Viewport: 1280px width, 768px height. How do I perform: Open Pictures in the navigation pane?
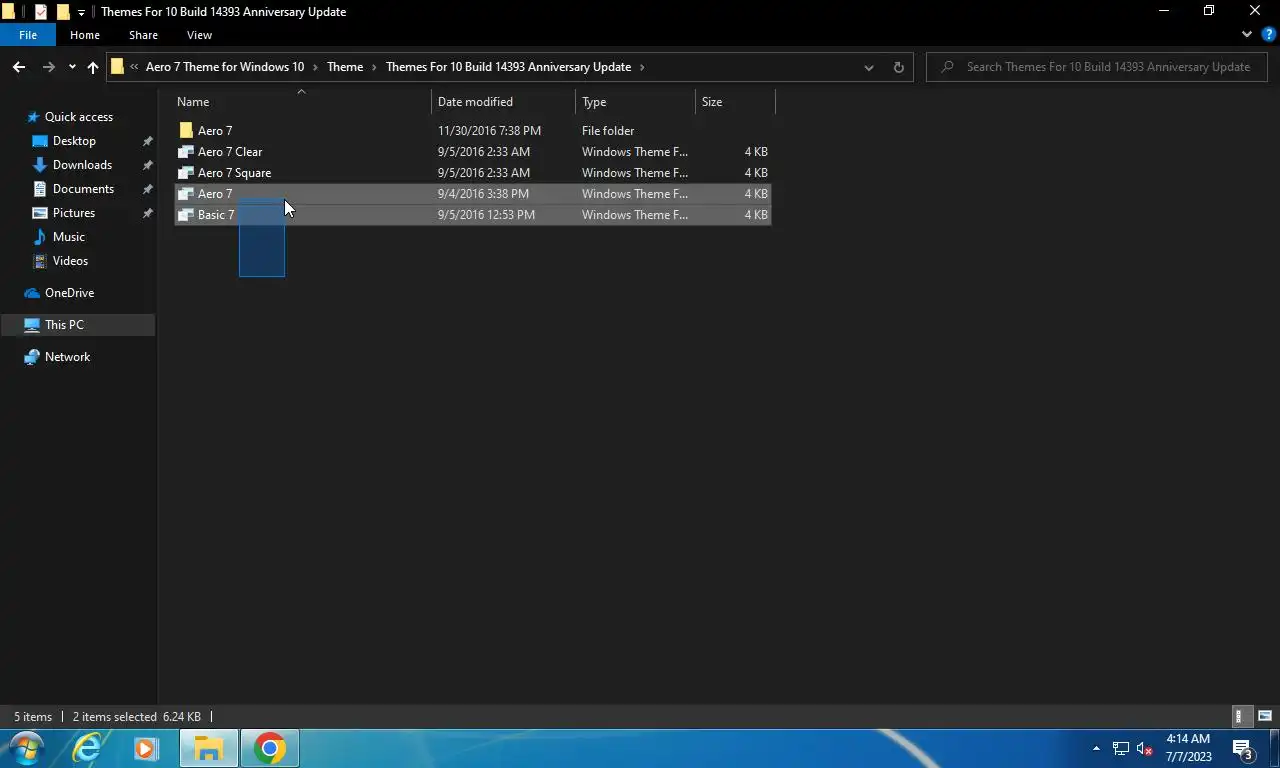(x=74, y=213)
